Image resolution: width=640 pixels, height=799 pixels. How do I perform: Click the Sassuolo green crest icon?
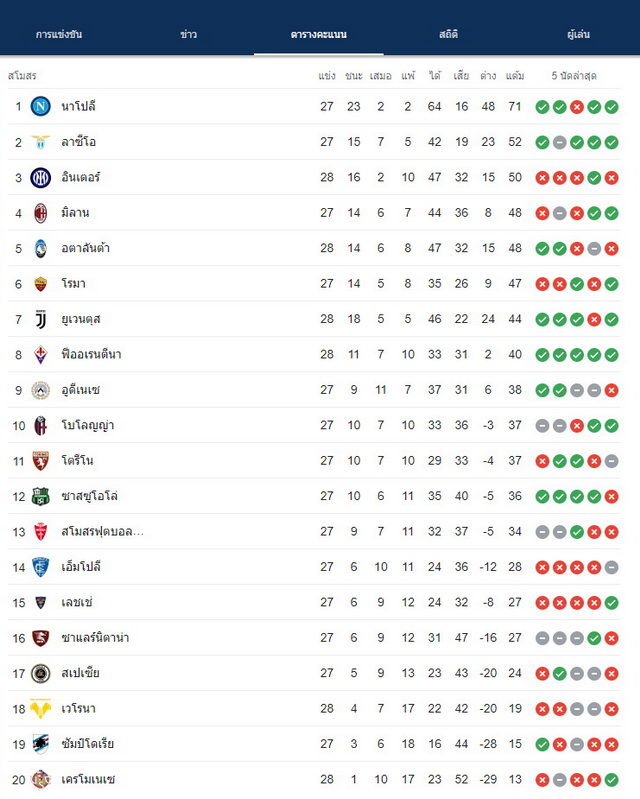pyautogui.click(x=40, y=496)
